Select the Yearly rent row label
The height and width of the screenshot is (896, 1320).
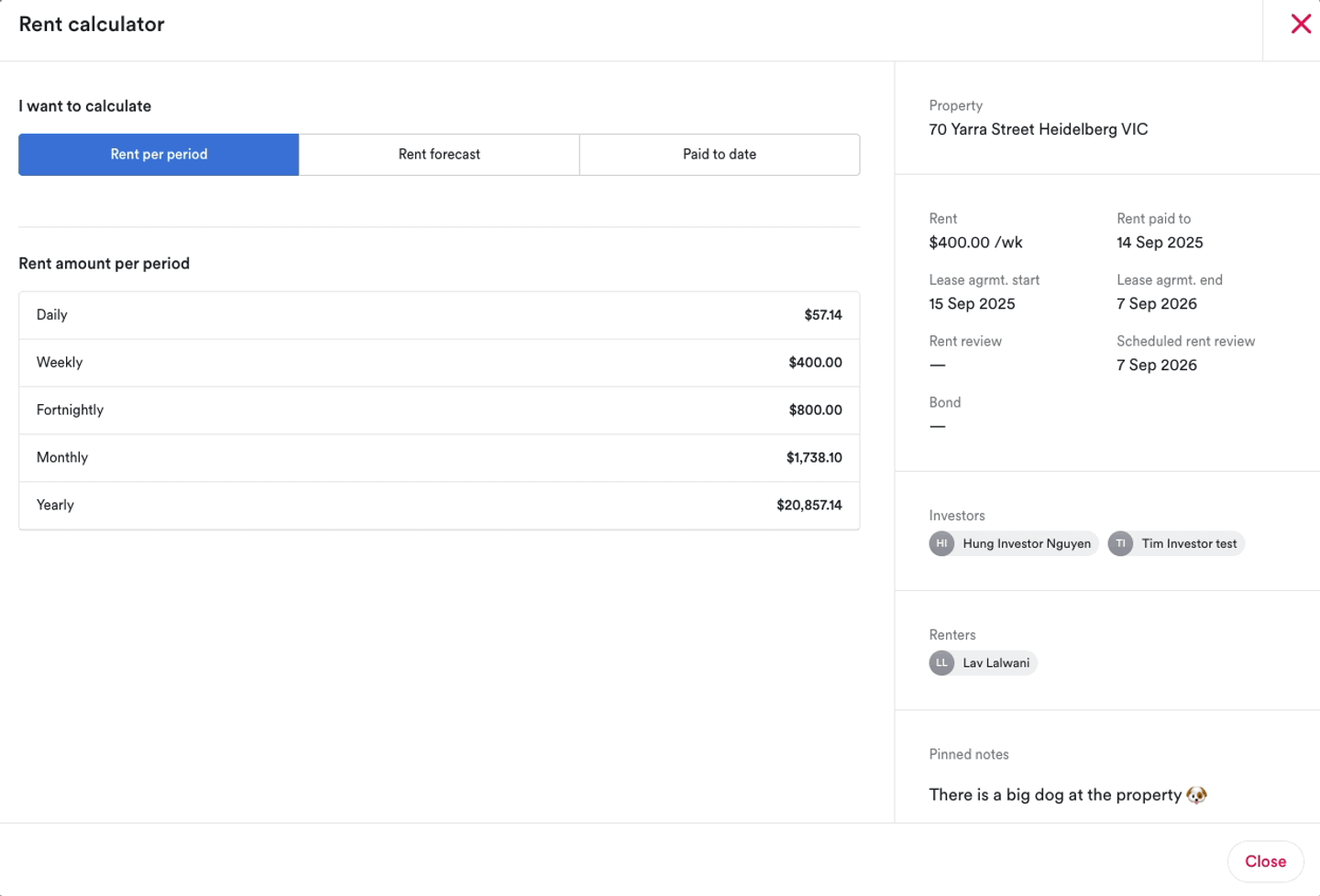point(55,505)
